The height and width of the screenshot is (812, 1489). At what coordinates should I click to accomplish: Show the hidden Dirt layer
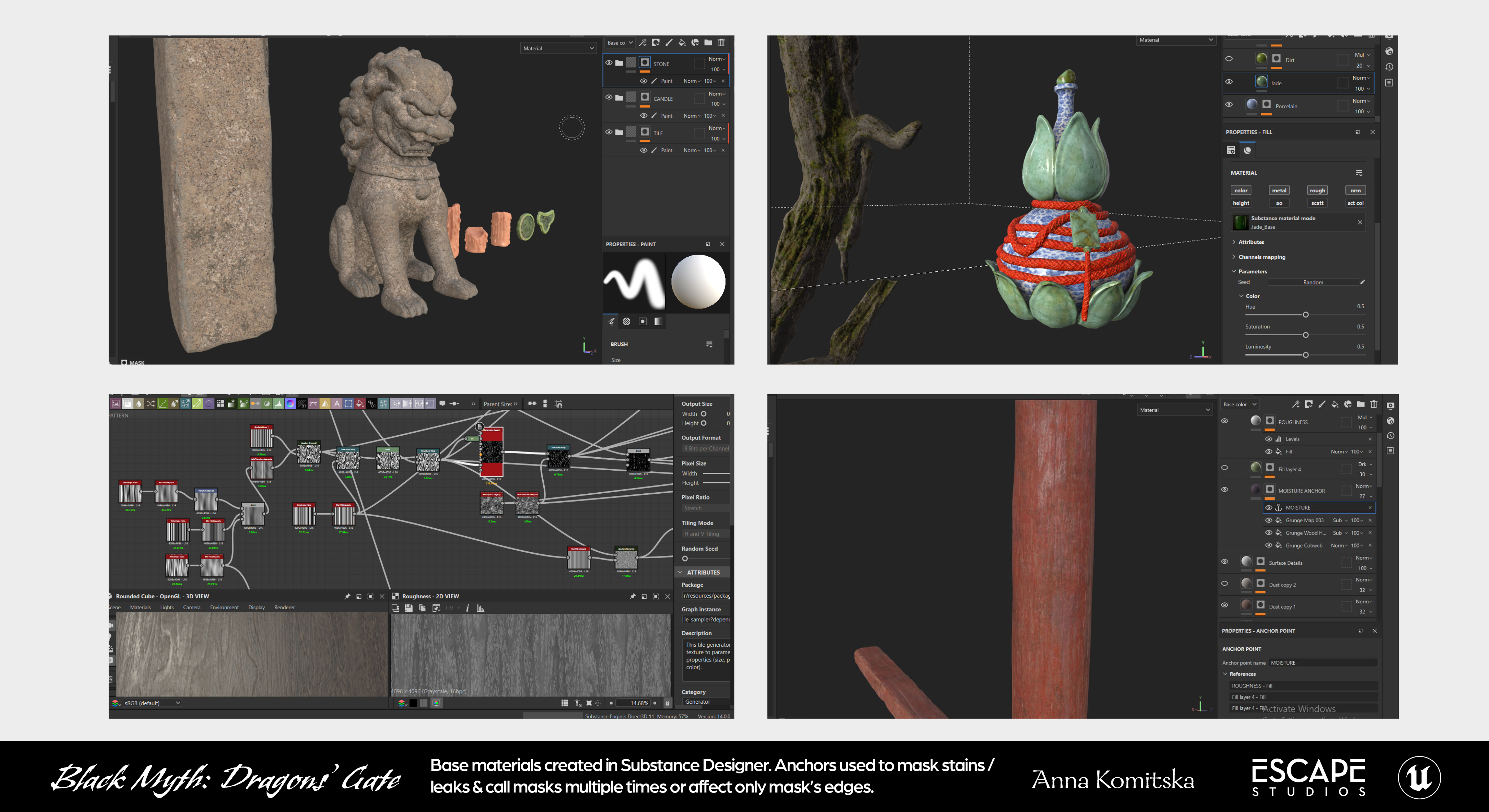point(1229,59)
